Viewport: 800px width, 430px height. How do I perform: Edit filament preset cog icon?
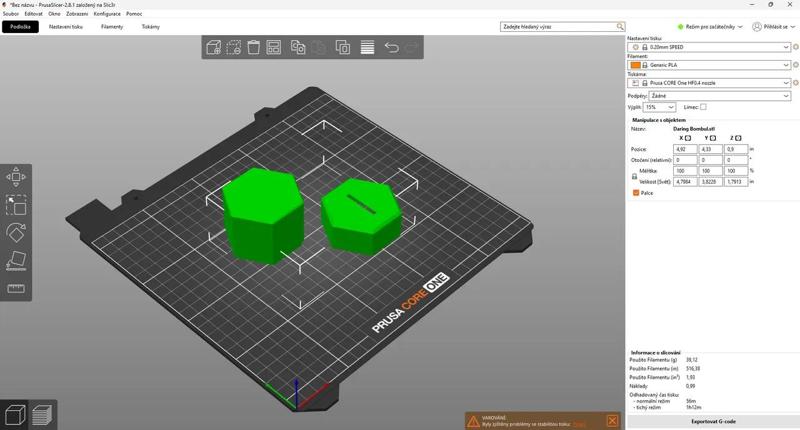point(795,65)
